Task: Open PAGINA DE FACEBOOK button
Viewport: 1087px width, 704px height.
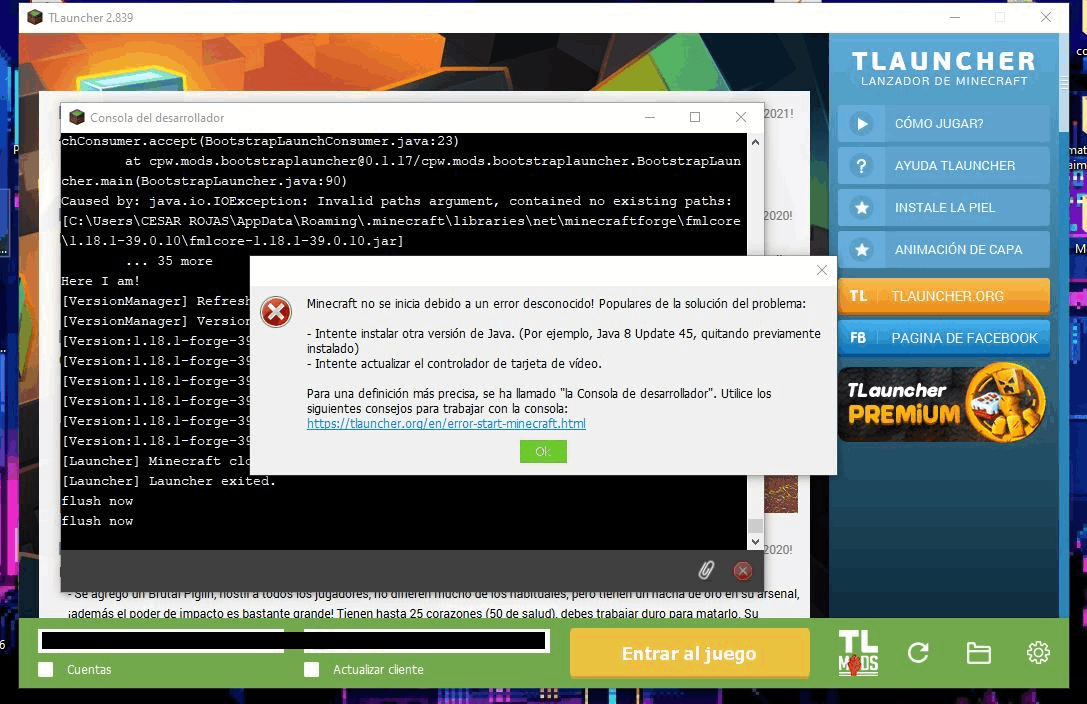Action: (x=943, y=338)
